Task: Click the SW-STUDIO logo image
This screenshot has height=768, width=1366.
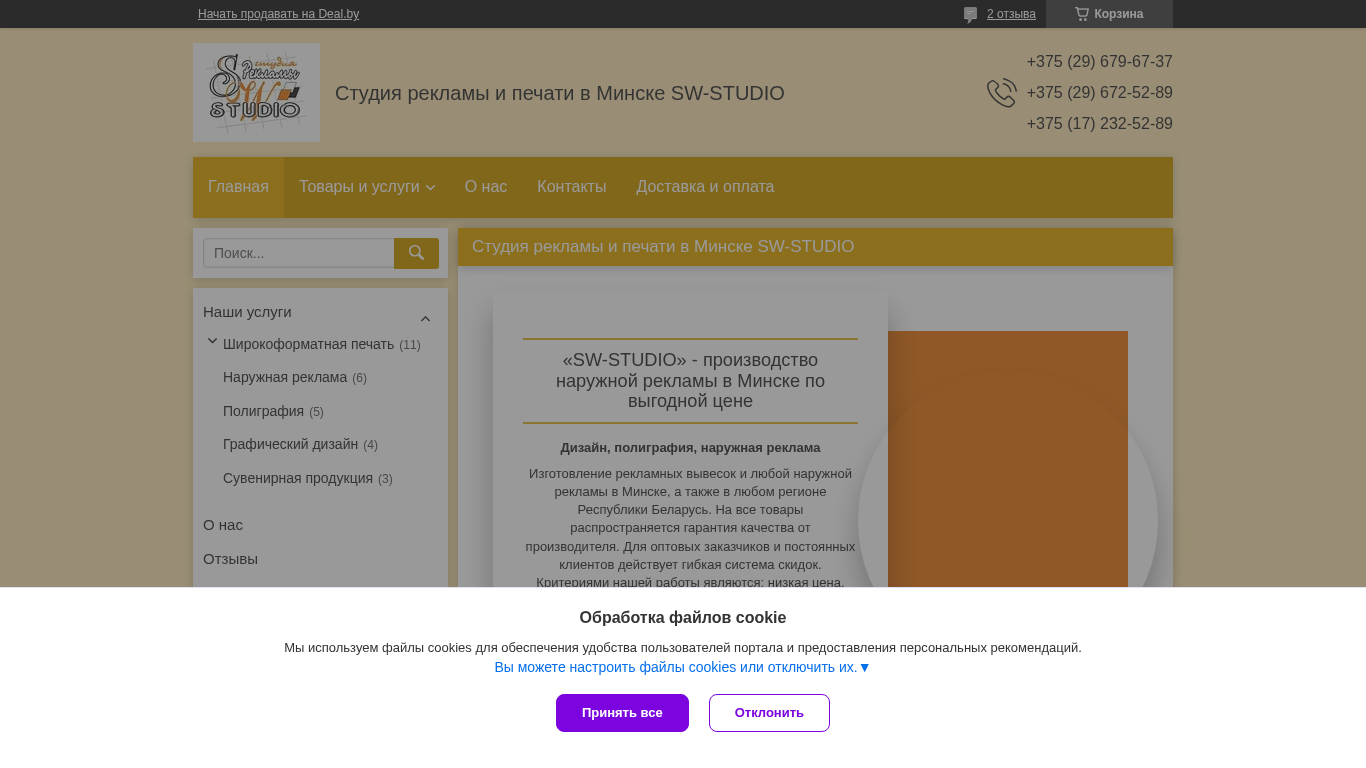Action: point(256,92)
